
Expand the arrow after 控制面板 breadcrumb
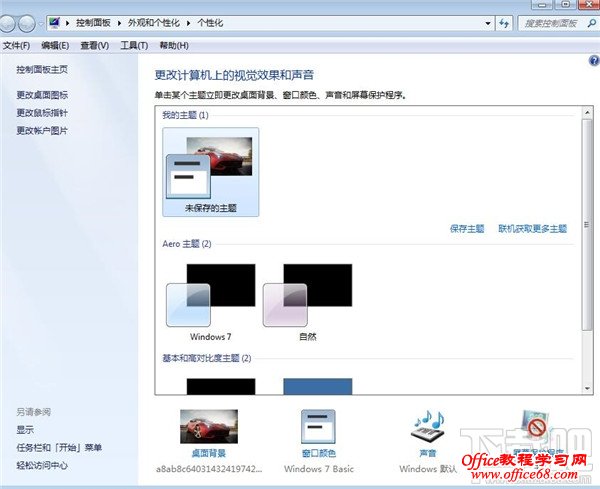coord(119,23)
